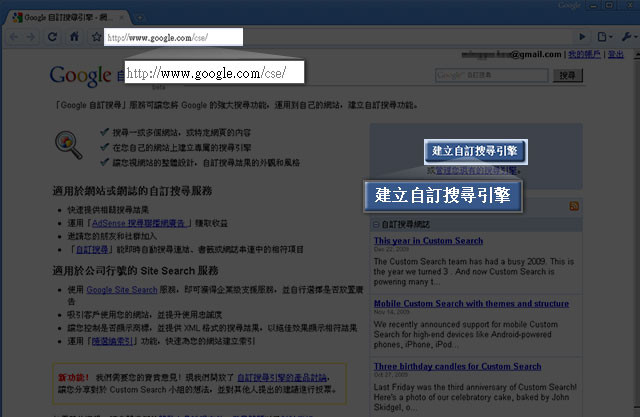Open 'Mobile Custom Search with themes and structure'
This screenshot has width=640, height=417.
471,304
